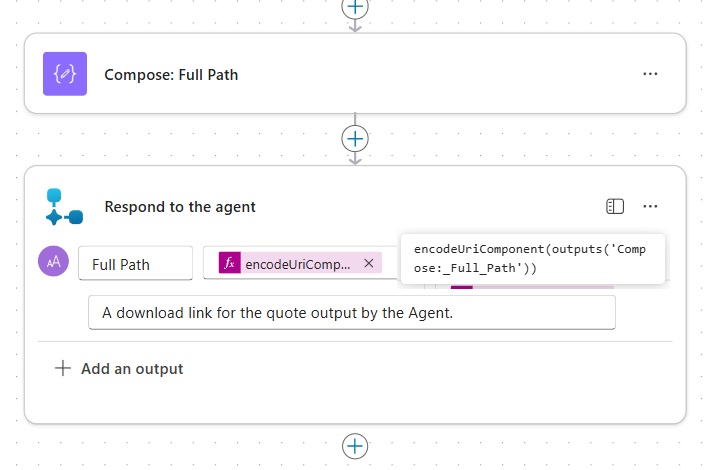Insert step below Respond to the agent
Screen dimensions: 706x470
[x=355, y=446]
